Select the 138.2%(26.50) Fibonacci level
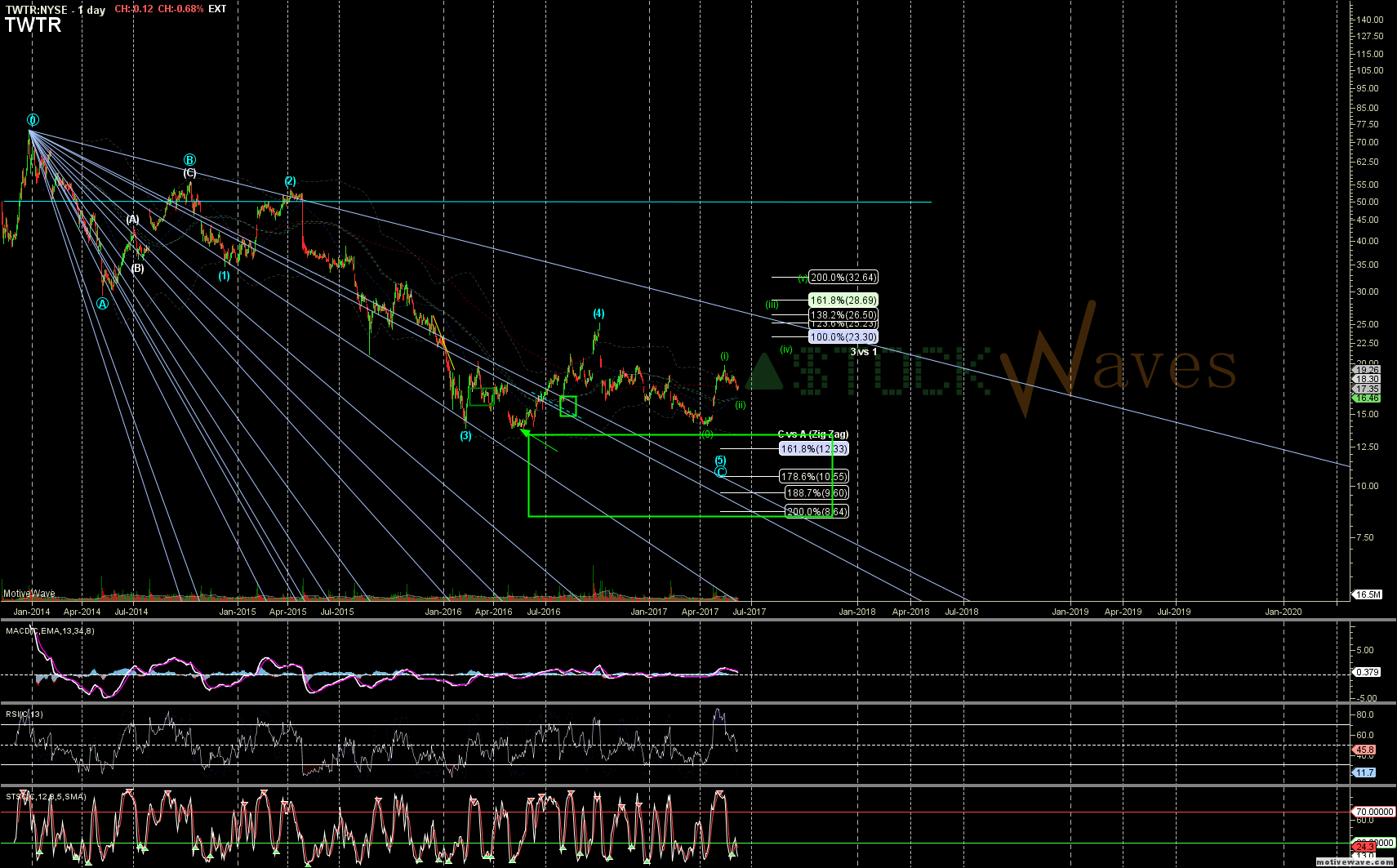 point(843,315)
